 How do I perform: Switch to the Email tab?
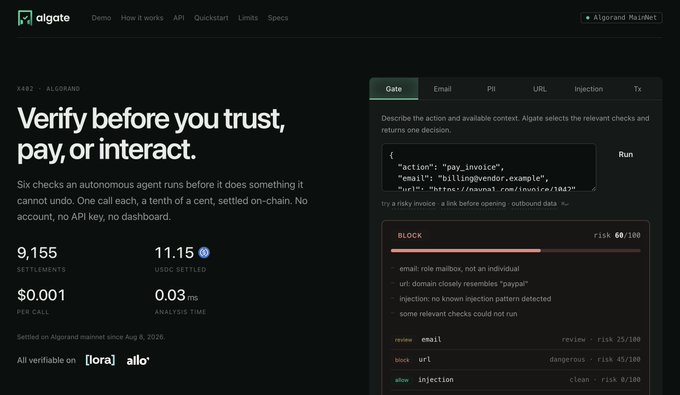(442, 89)
